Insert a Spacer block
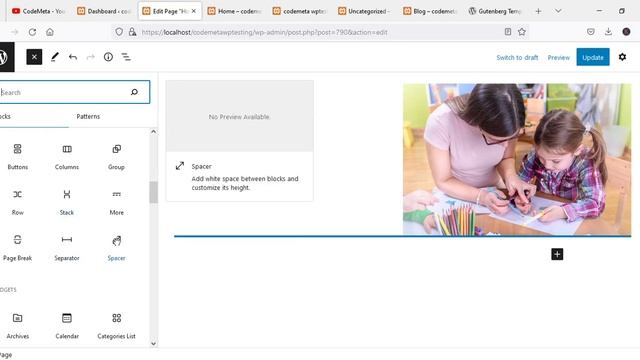Screen dimensions: 640x360 click(x=116, y=248)
